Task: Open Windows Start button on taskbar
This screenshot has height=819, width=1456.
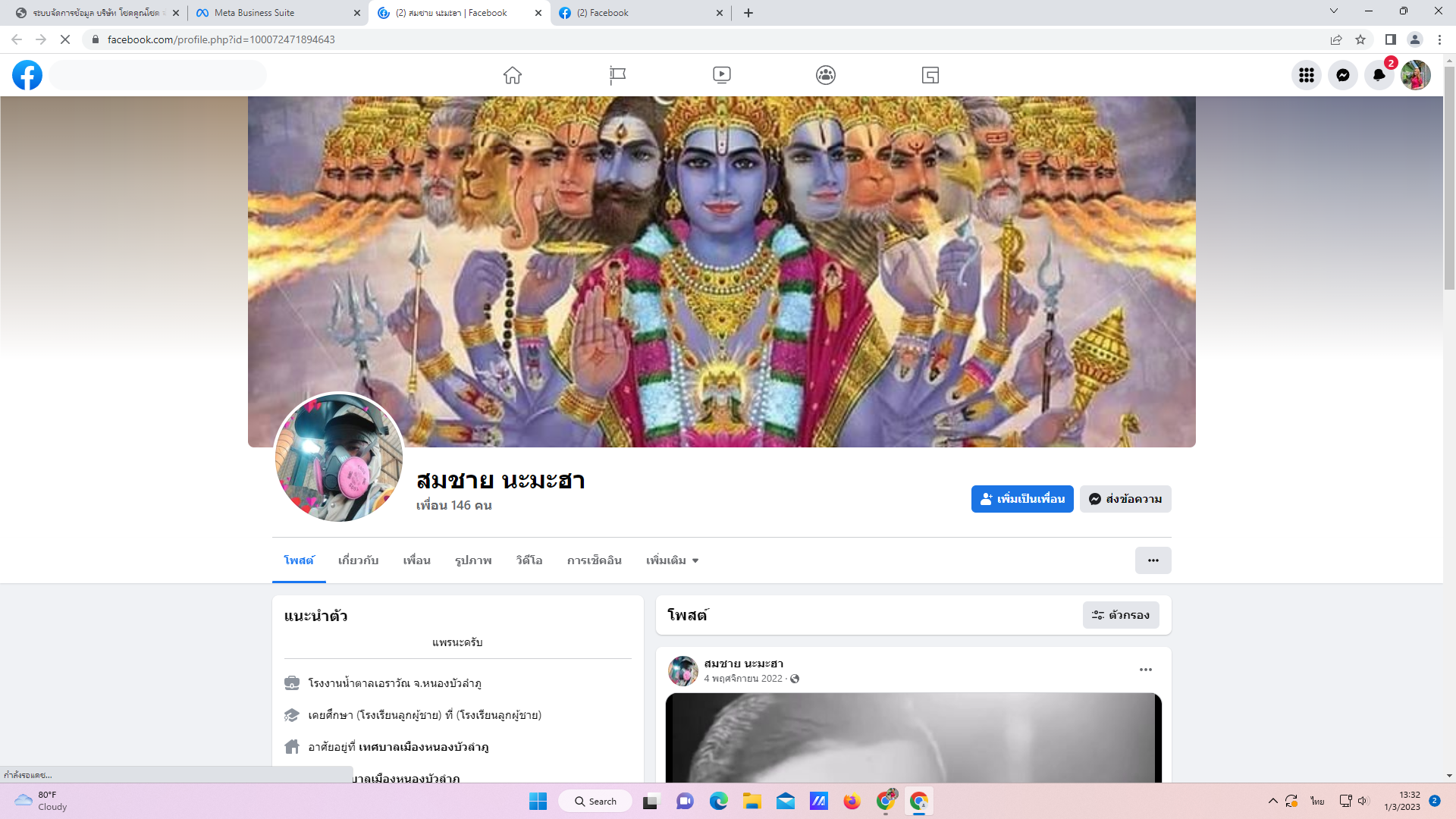Action: [538, 802]
